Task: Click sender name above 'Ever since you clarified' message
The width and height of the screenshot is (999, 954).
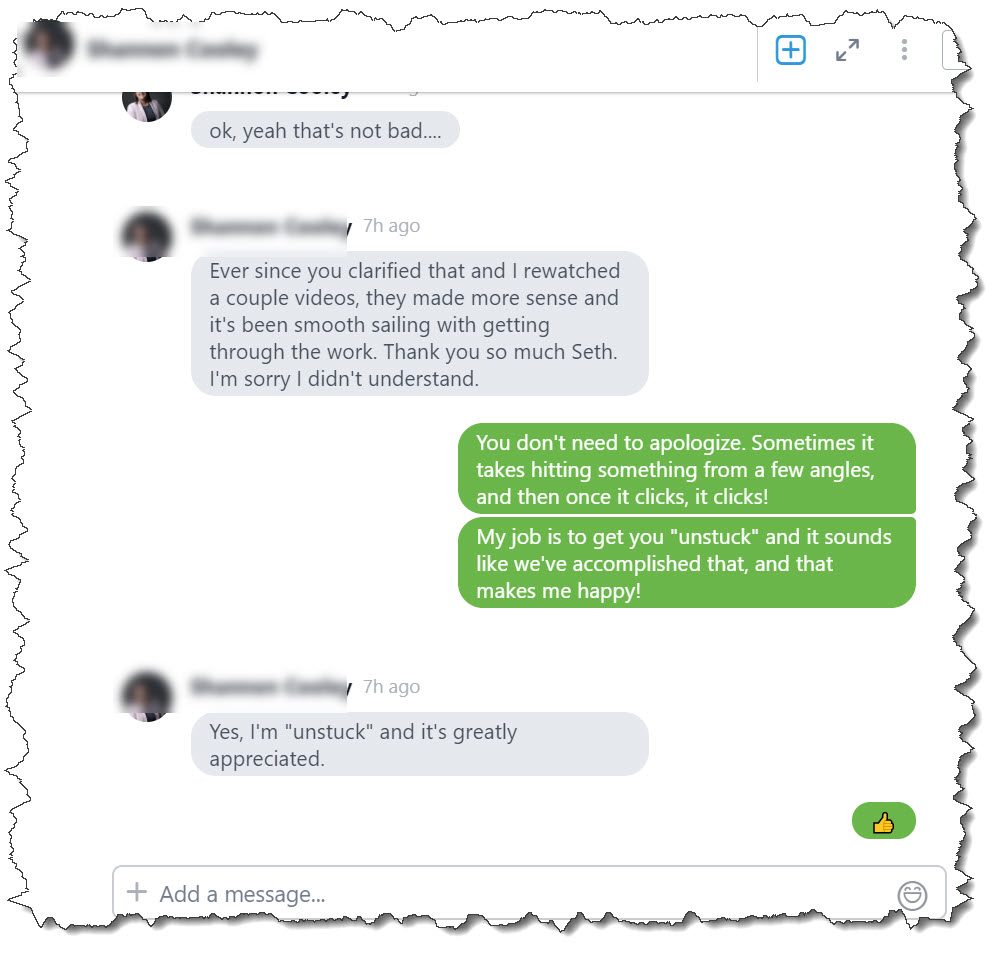Action: coord(271,226)
